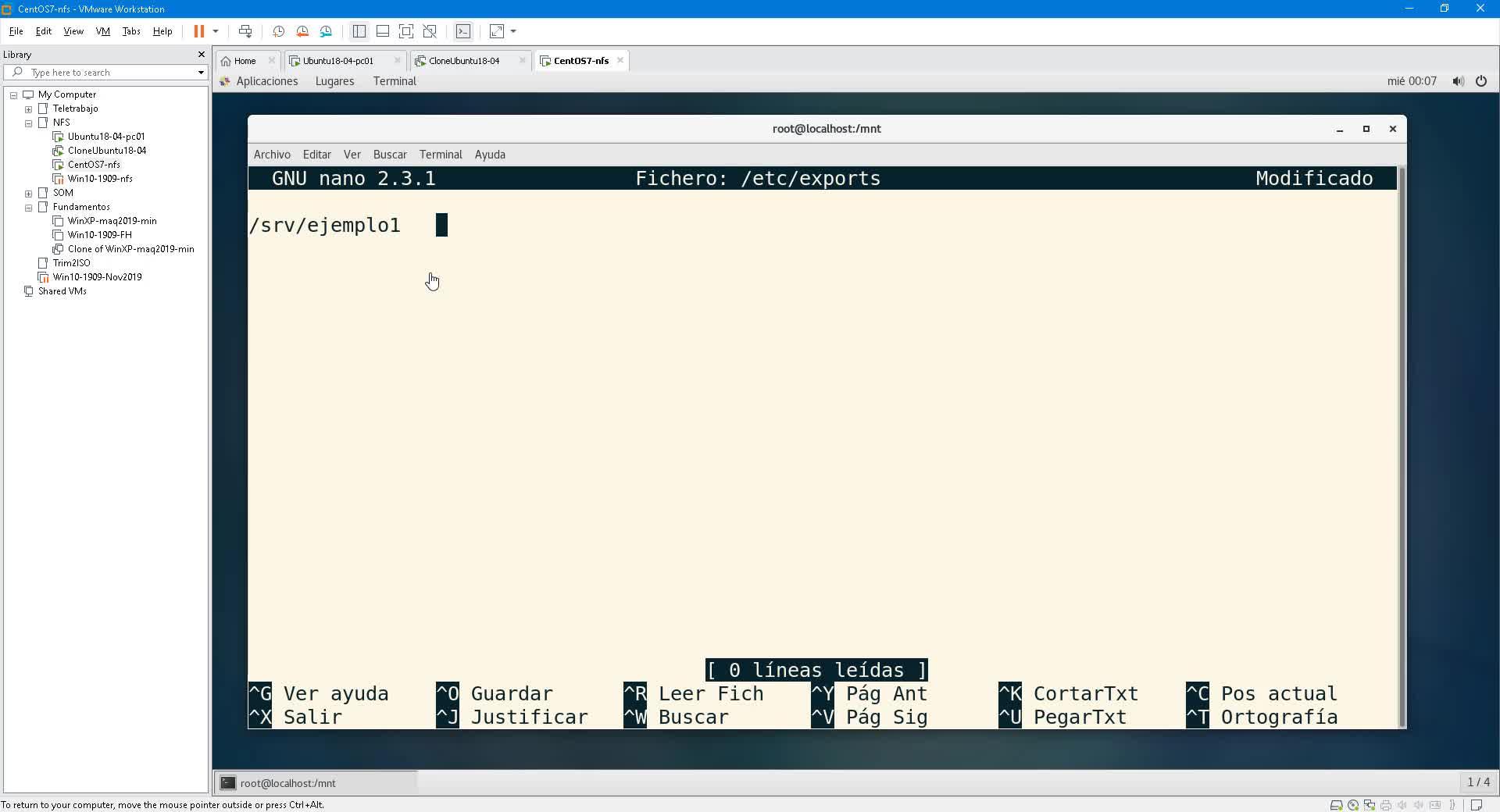Screen dimensions: 1500x812
Task: Click the message log note icon
Action: point(1477,805)
